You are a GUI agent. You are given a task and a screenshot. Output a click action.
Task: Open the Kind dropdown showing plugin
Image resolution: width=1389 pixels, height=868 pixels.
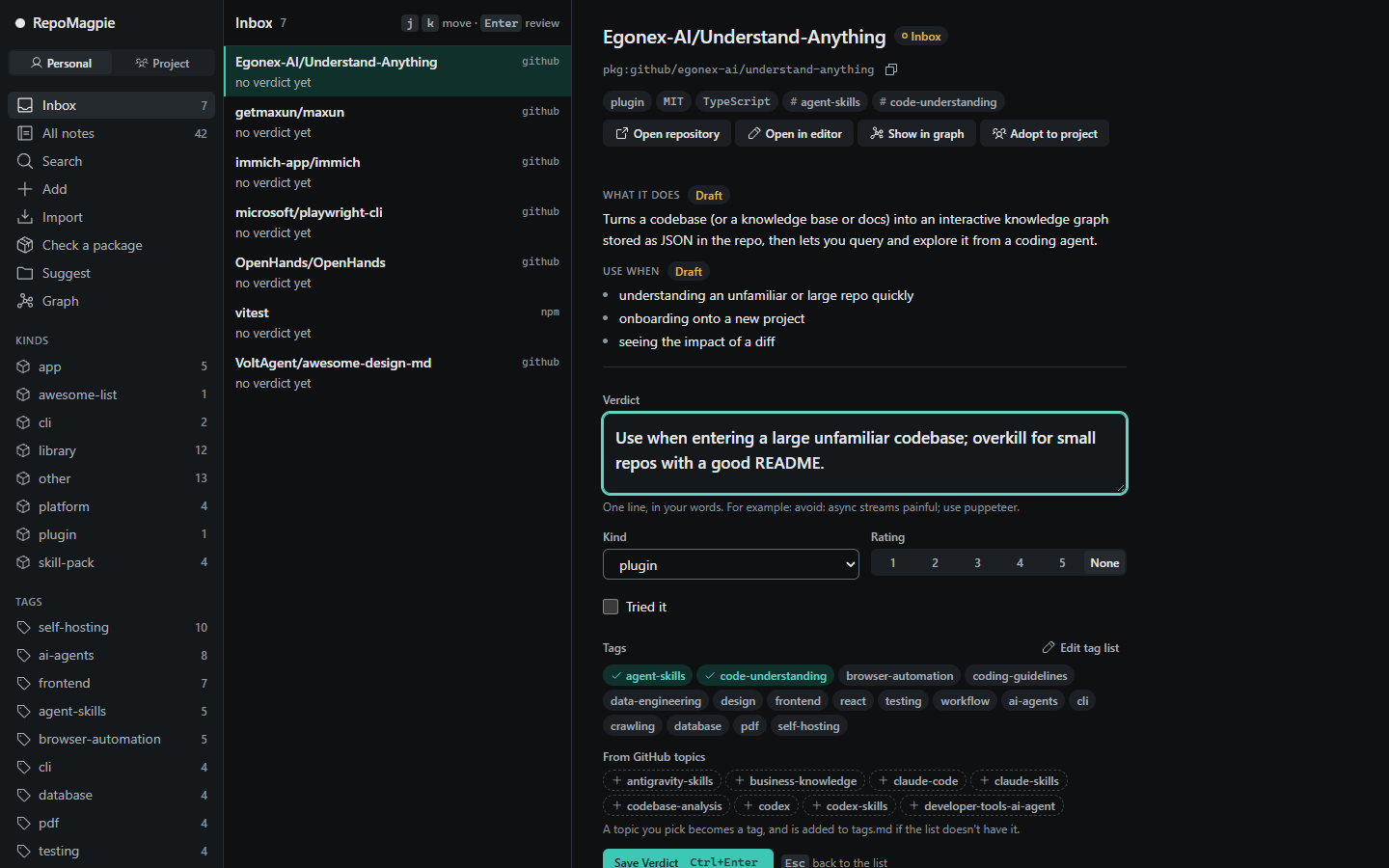pyautogui.click(x=730, y=564)
